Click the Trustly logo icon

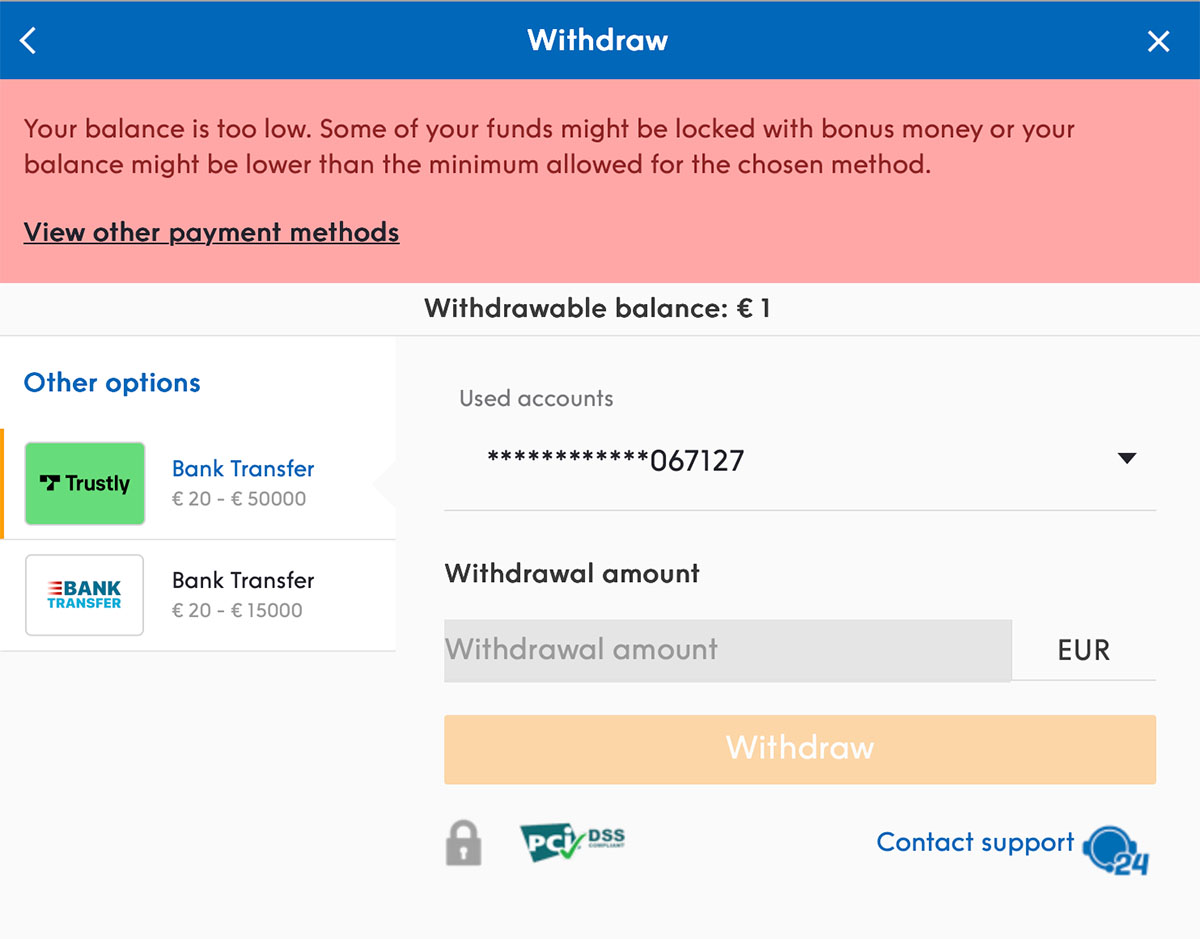[85, 484]
